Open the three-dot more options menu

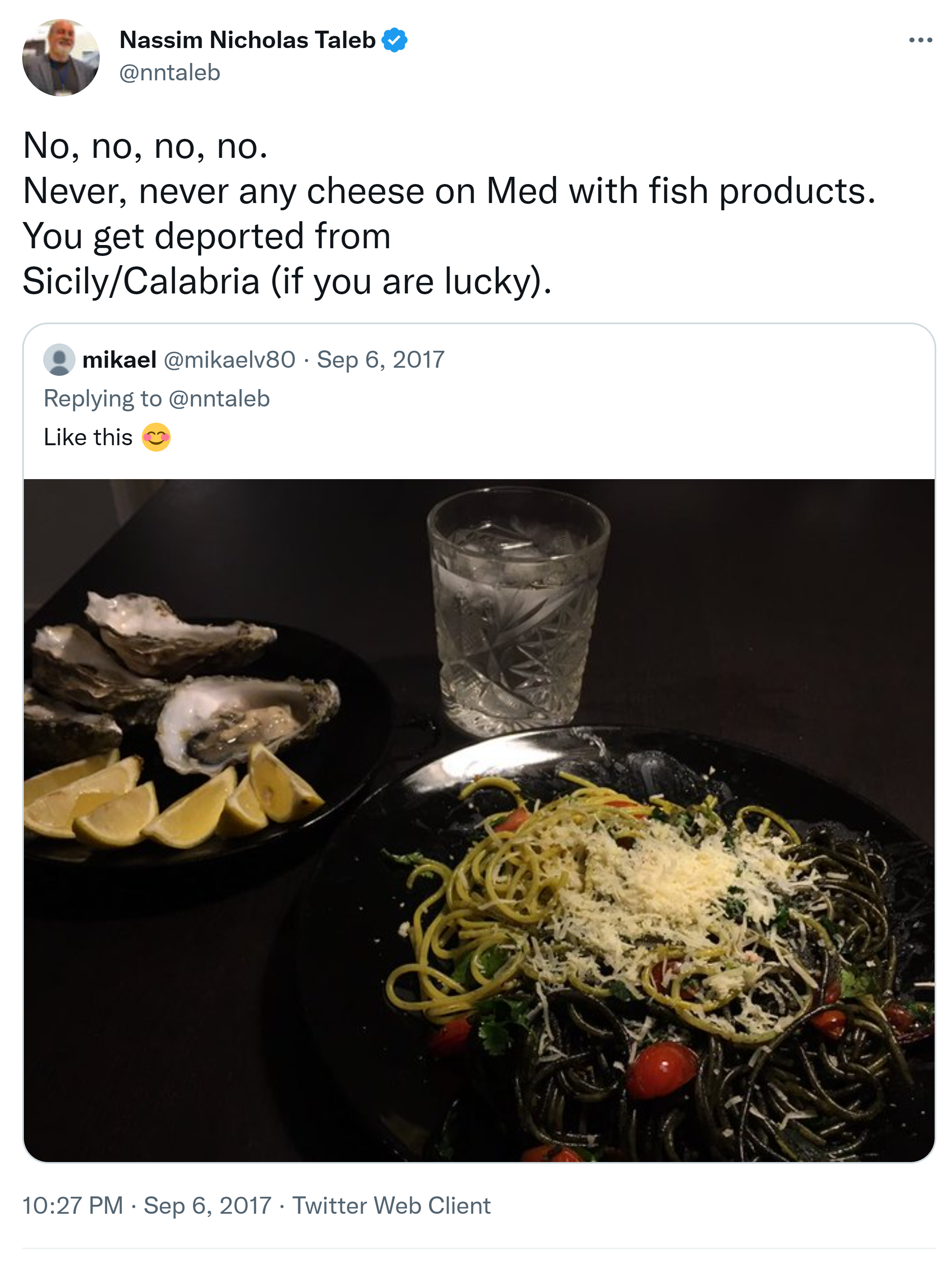tap(920, 40)
